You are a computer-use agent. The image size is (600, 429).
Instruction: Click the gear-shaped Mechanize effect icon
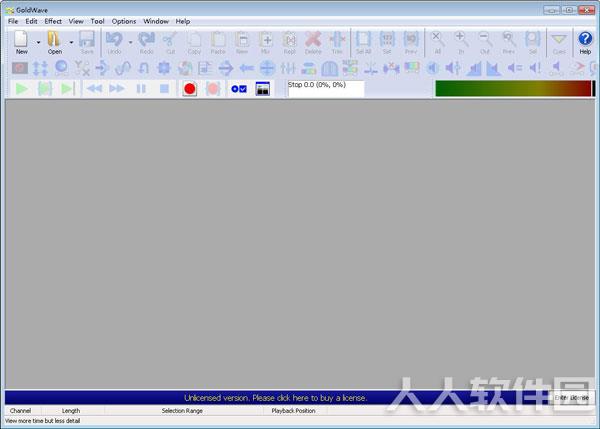pyautogui.click(x=164, y=68)
